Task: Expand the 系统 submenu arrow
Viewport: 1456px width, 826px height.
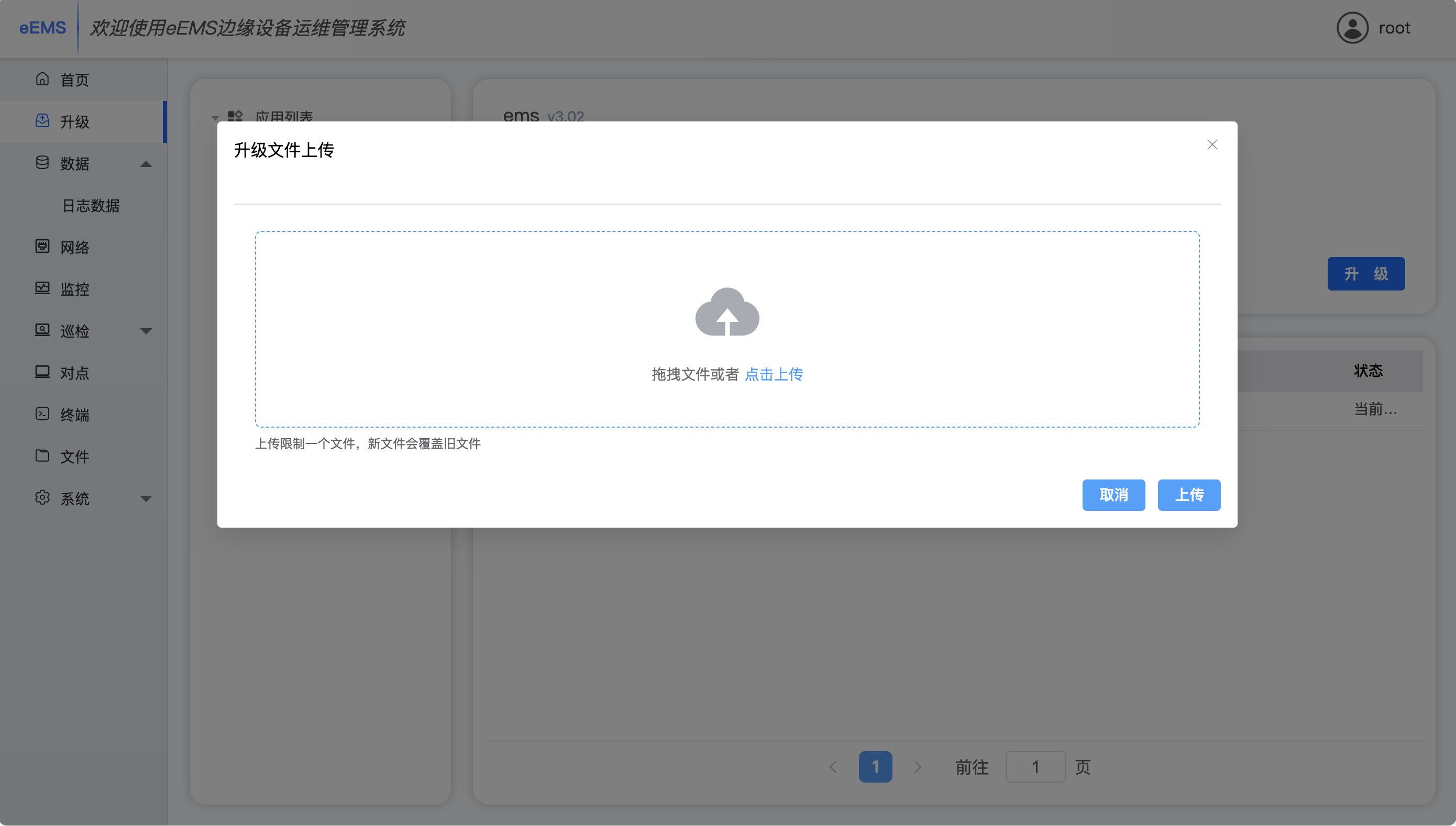Action: pyautogui.click(x=146, y=499)
